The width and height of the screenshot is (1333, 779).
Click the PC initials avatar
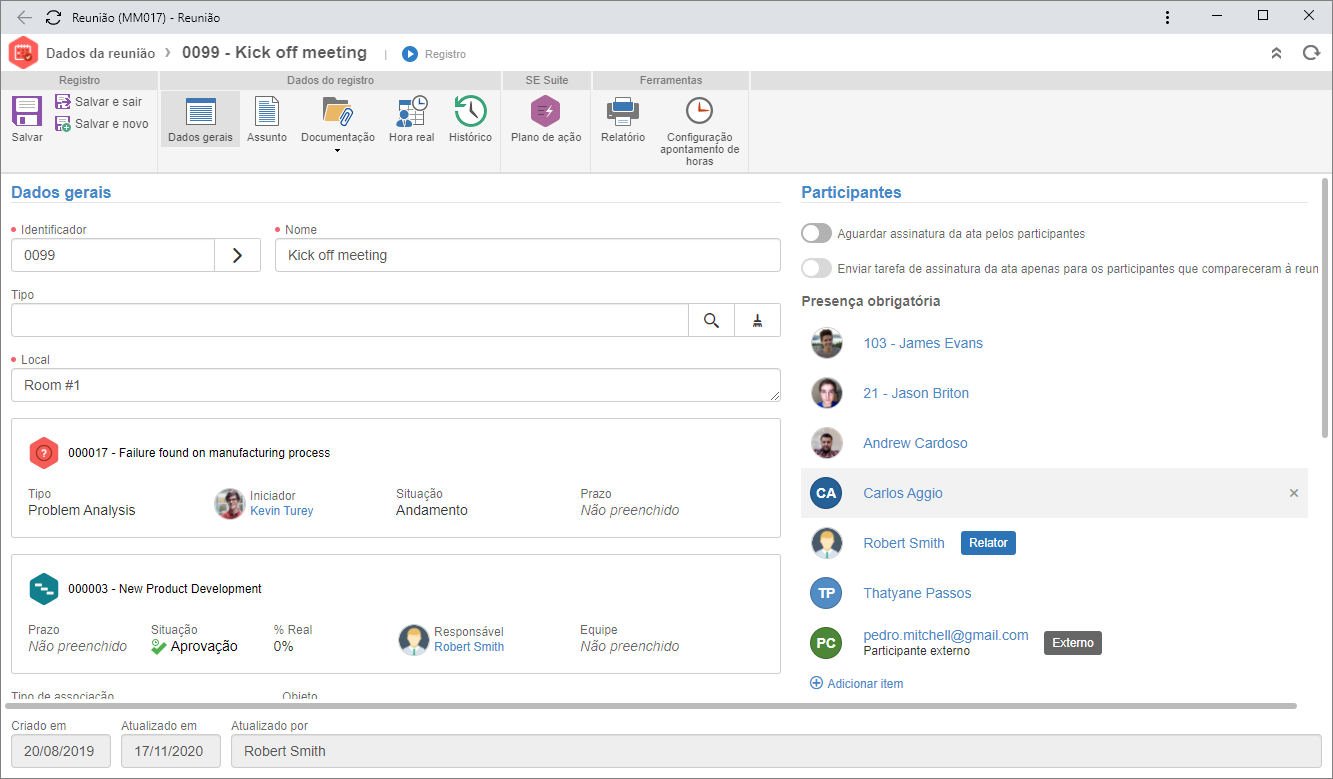pos(826,643)
